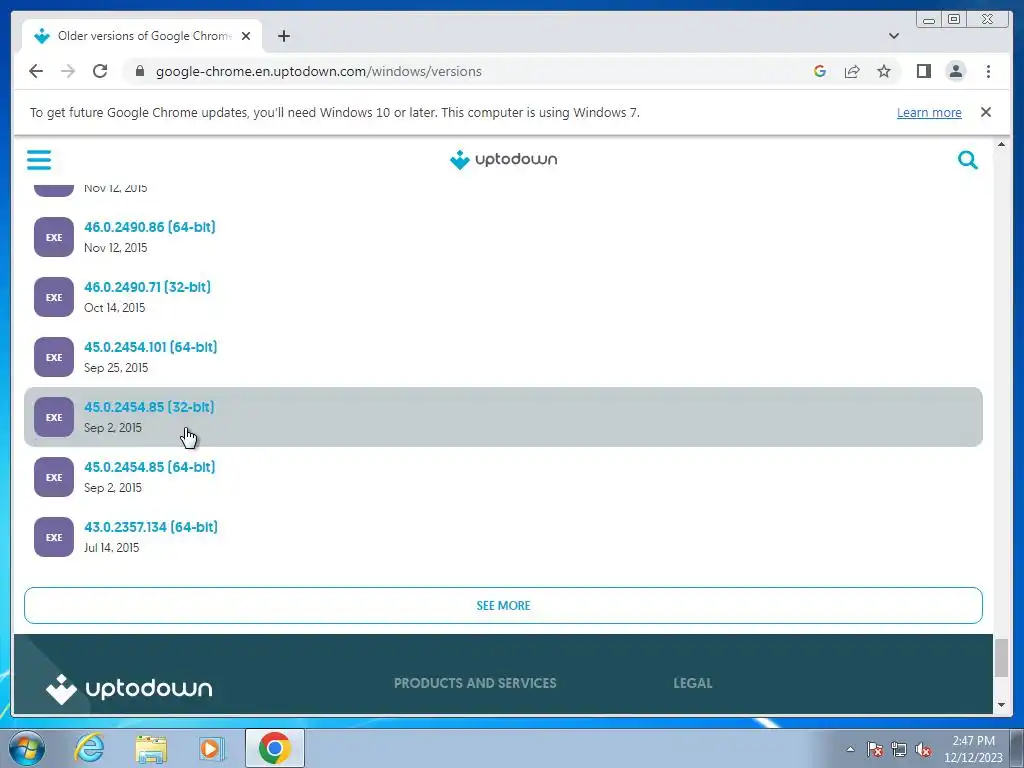The width and height of the screenshot is (1024, 768).
Task: Launch Internet Explorer from taskbar
Action: tap(89, 748)
